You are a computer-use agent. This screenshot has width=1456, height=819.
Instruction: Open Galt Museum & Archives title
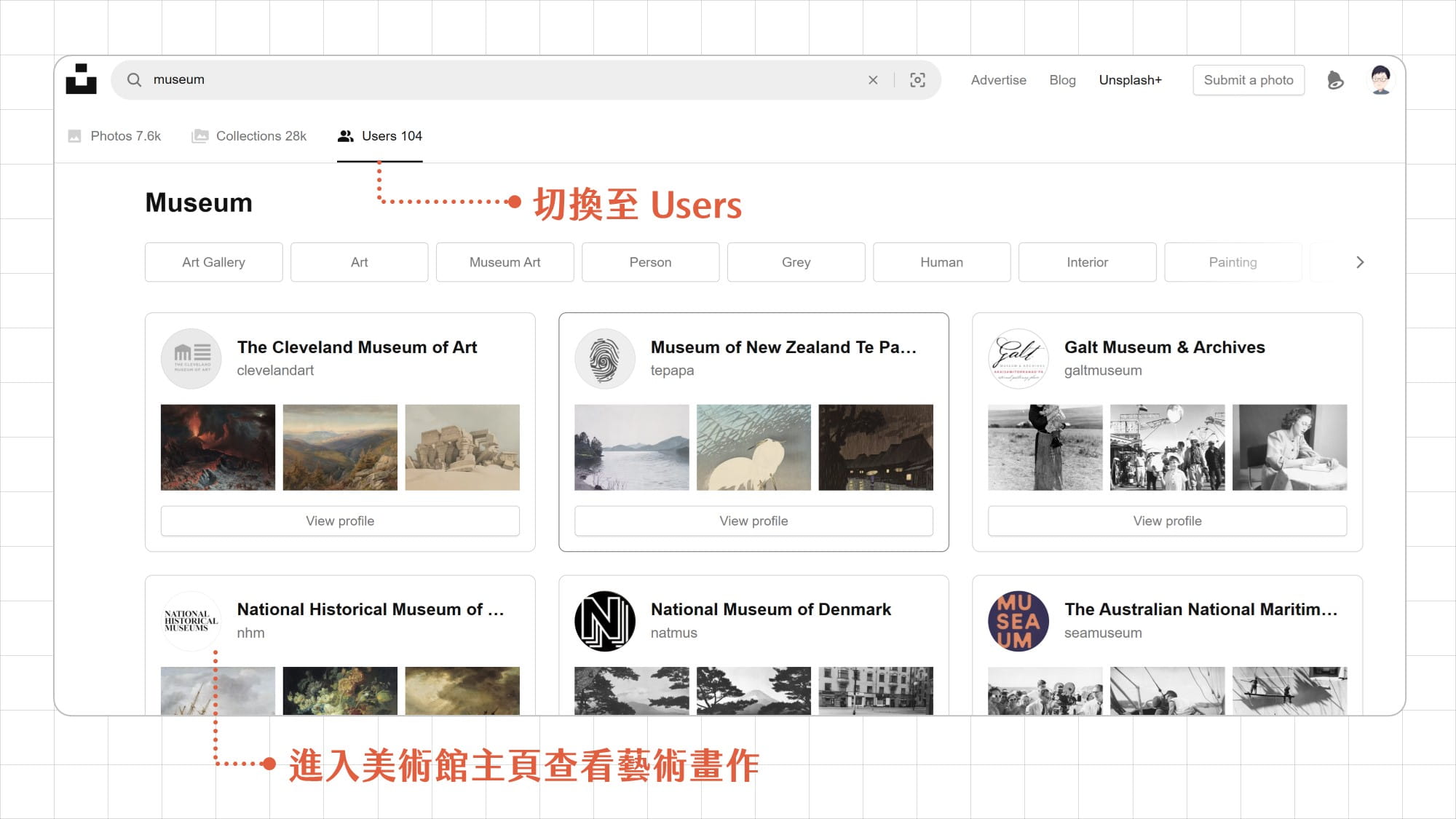coord(1164,347)
